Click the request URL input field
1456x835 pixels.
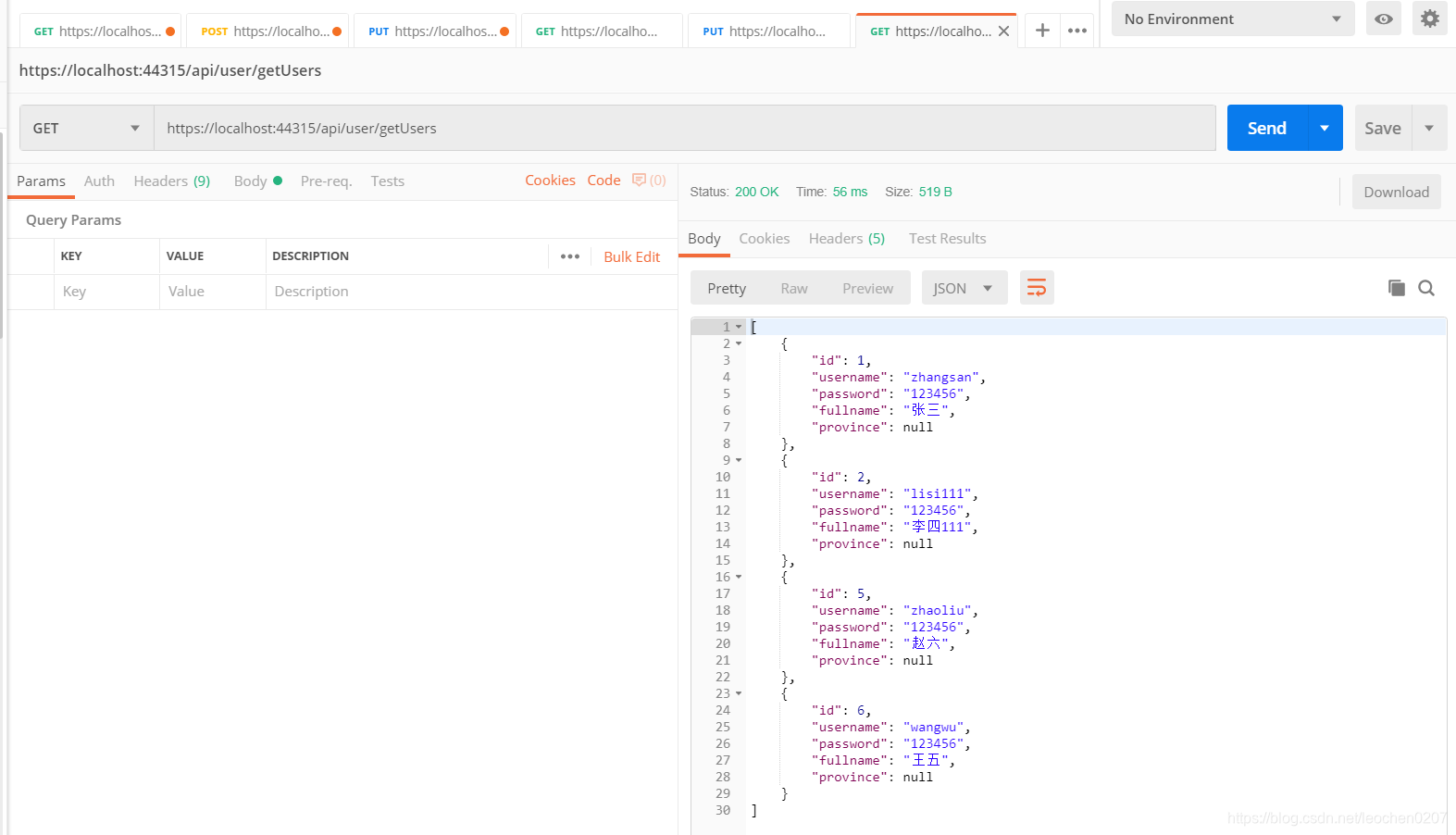(684, 128)
